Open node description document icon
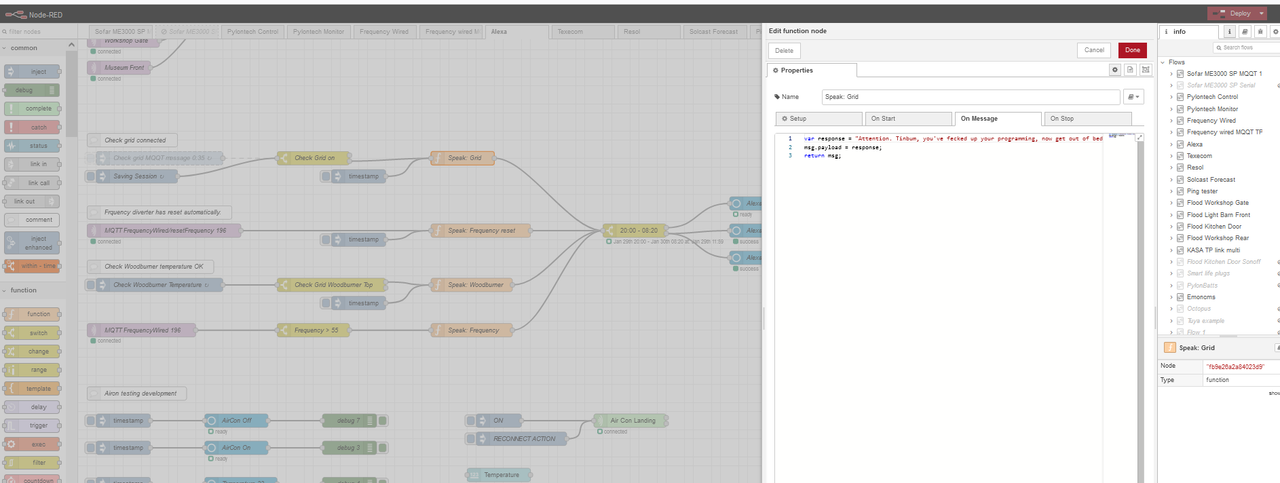This screenshot has height=483, width=1280. [x=1129, y=70]
